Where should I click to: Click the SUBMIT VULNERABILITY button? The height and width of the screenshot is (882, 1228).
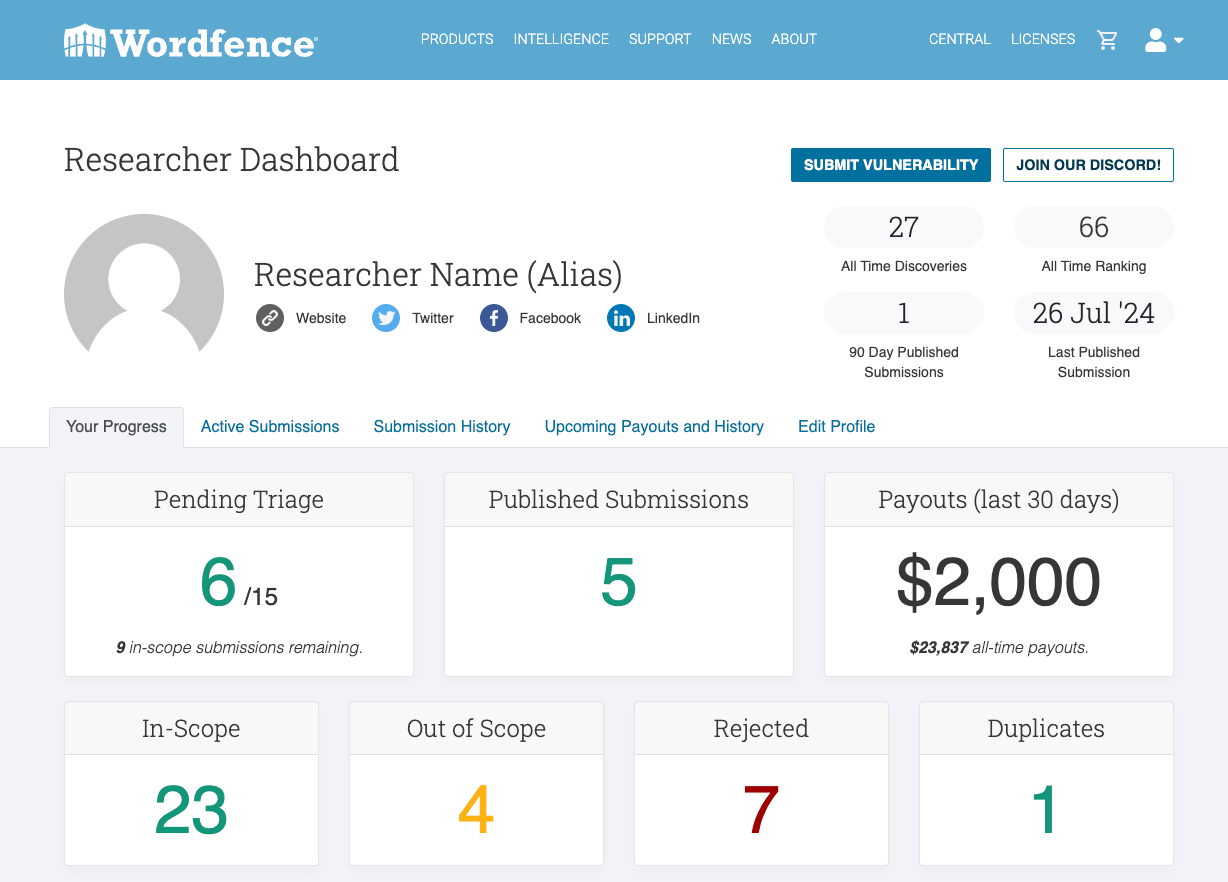pyautogui.click(x=890, y=165)
